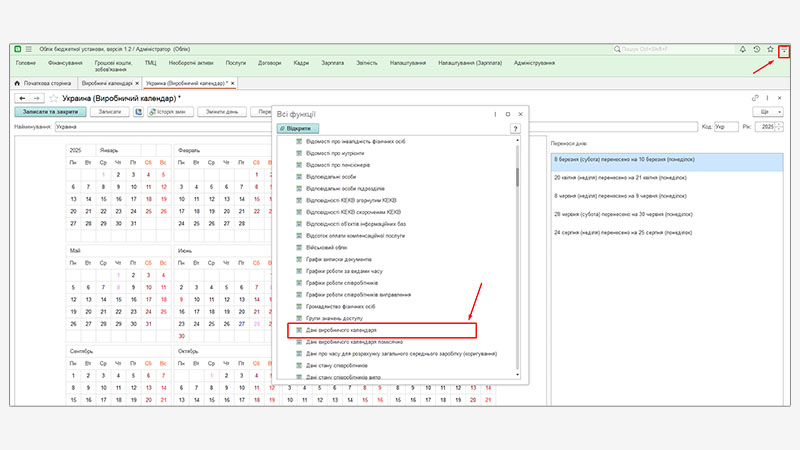Open the hamburger main menu icon
The width and height of the screenshot is (800, 450).
(x=29, y=49)
